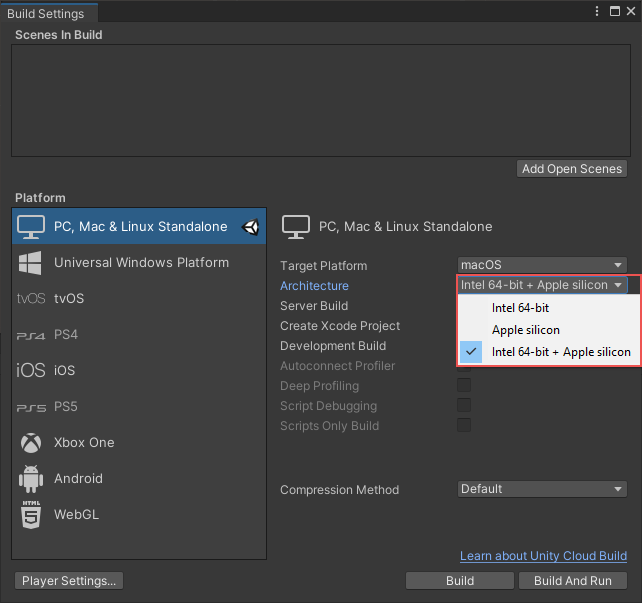Select the WebGL HTML5 icon
This screenshot has height=603, width=642.
point(31,515)
